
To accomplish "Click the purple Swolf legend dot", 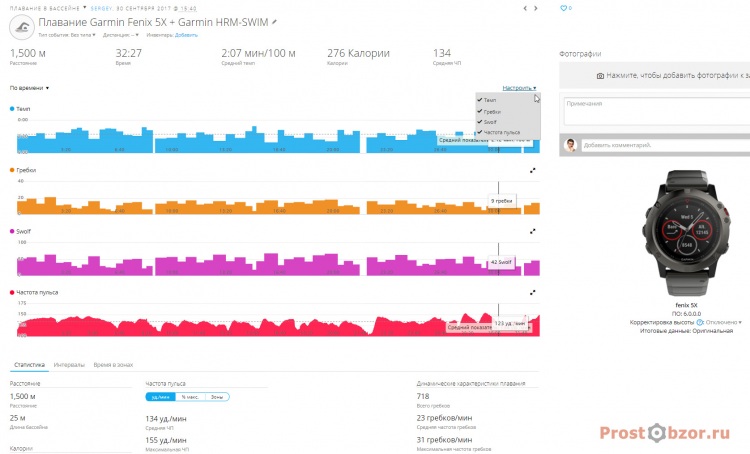I will tap(12, 232).
